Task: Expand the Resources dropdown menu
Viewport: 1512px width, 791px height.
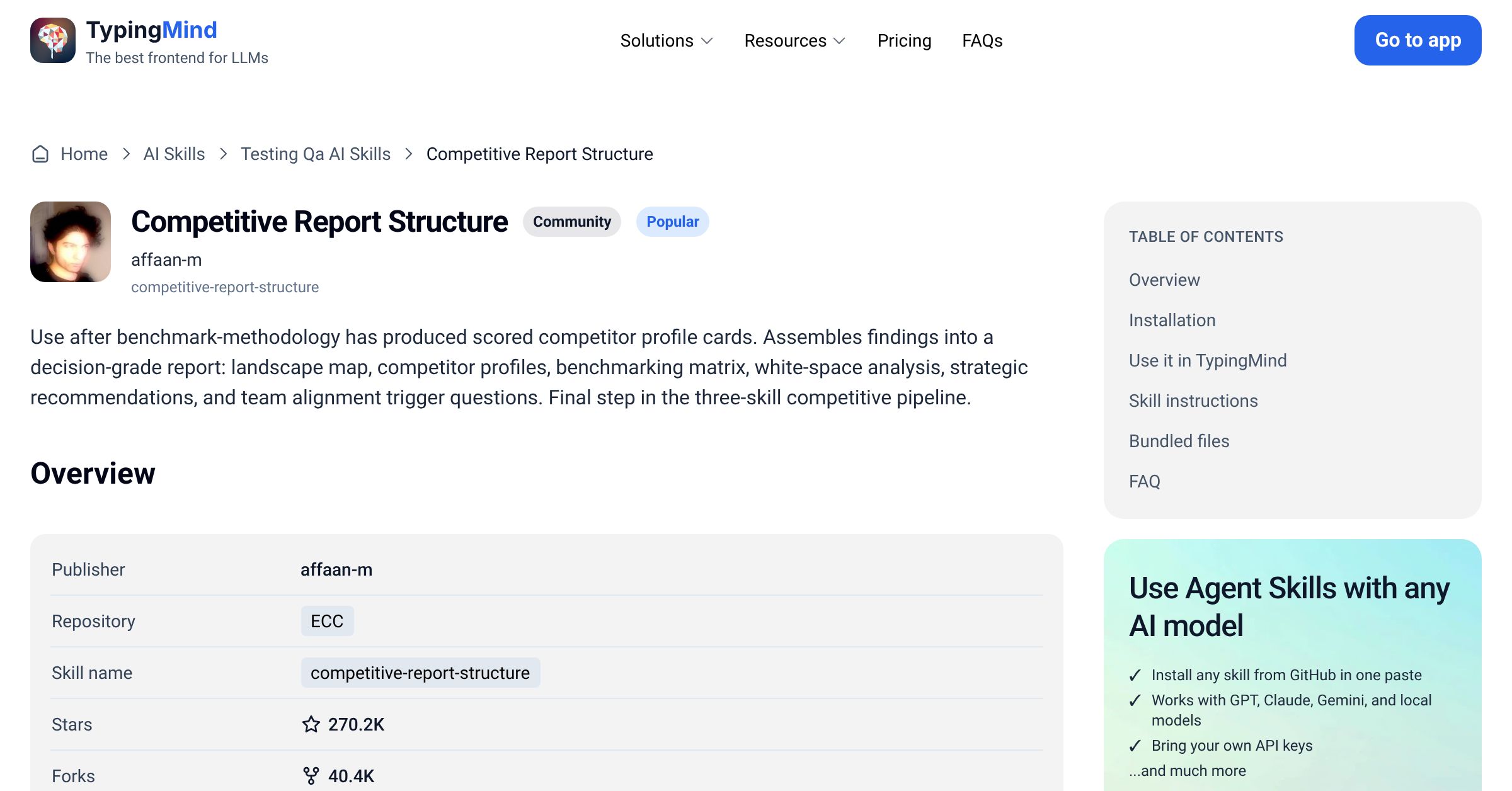Action: pos(795,41)
